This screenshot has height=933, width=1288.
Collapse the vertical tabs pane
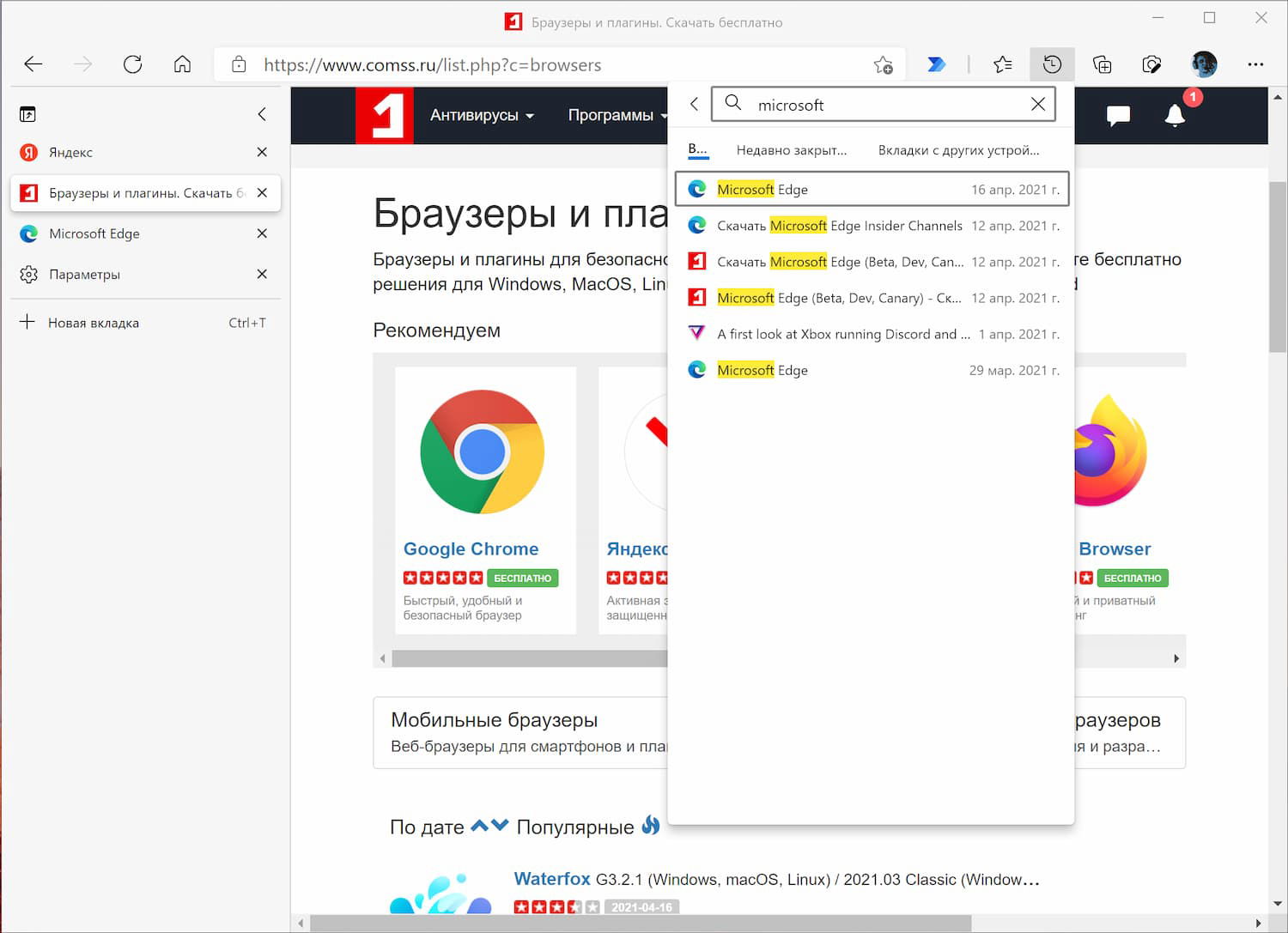[262, 114]
